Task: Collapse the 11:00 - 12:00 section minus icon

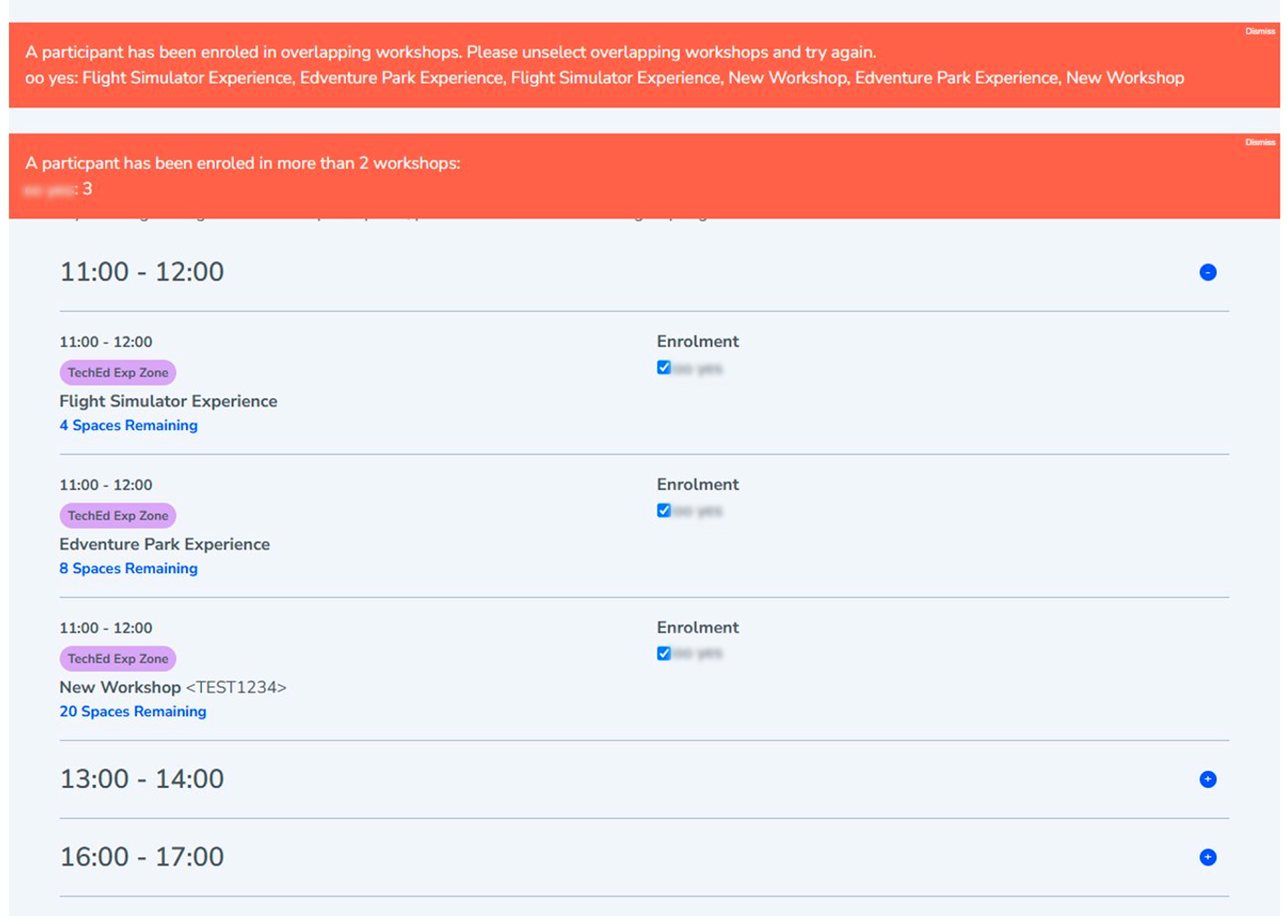Action: [1207, 272]
